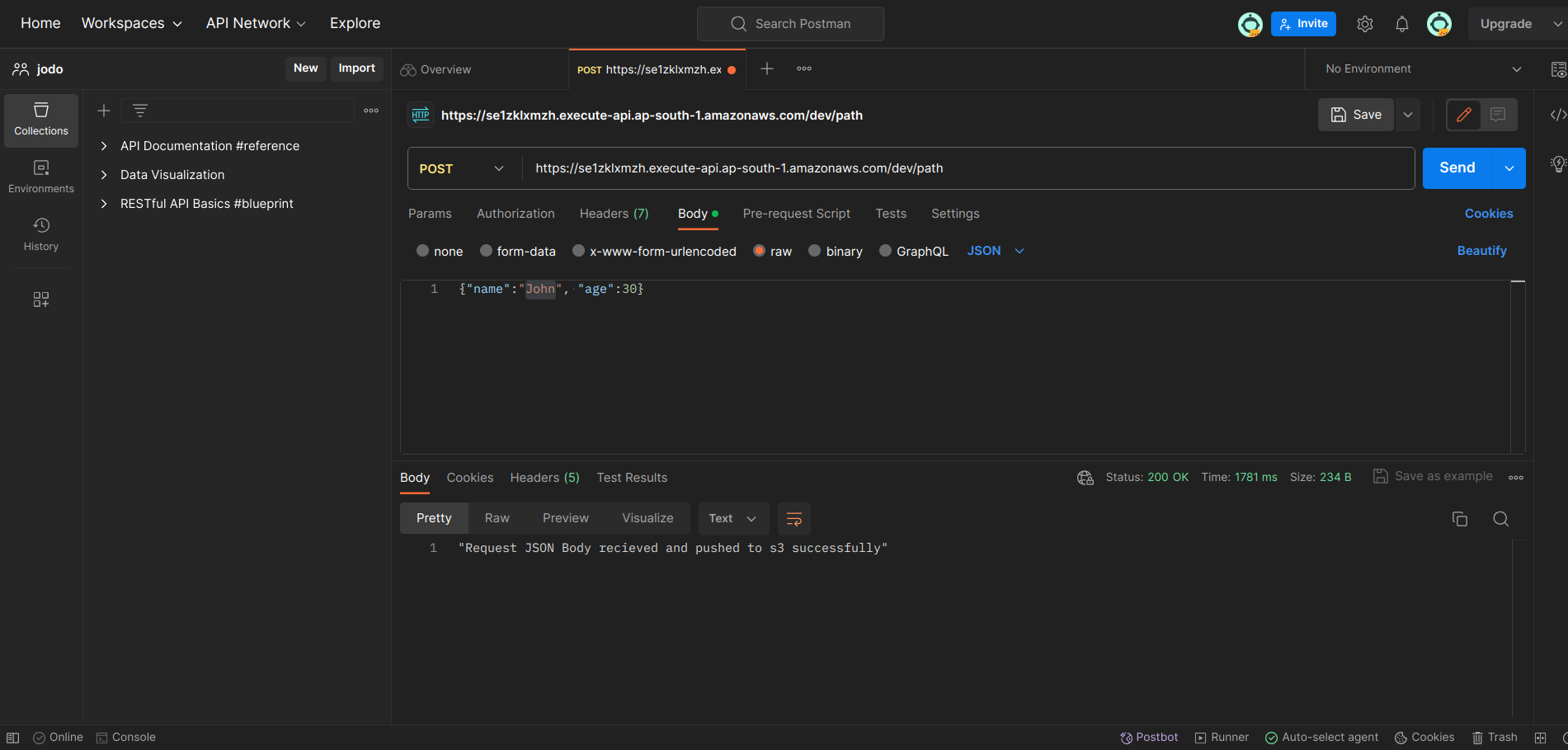Open the Overview tab
This screenshot has height=750, width=1568.
[445, 69]
